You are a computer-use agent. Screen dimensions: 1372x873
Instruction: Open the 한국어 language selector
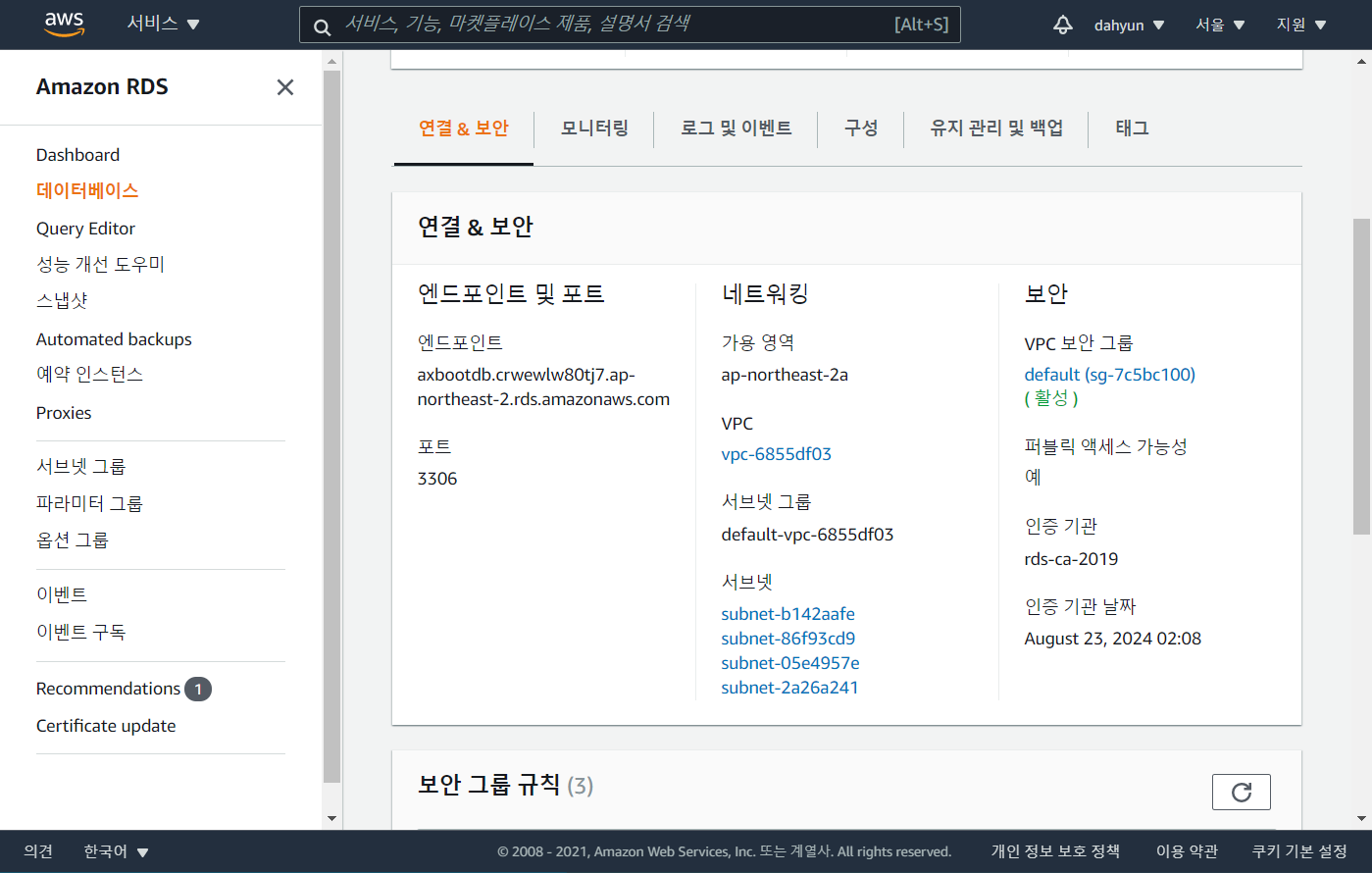click(116, 851)
